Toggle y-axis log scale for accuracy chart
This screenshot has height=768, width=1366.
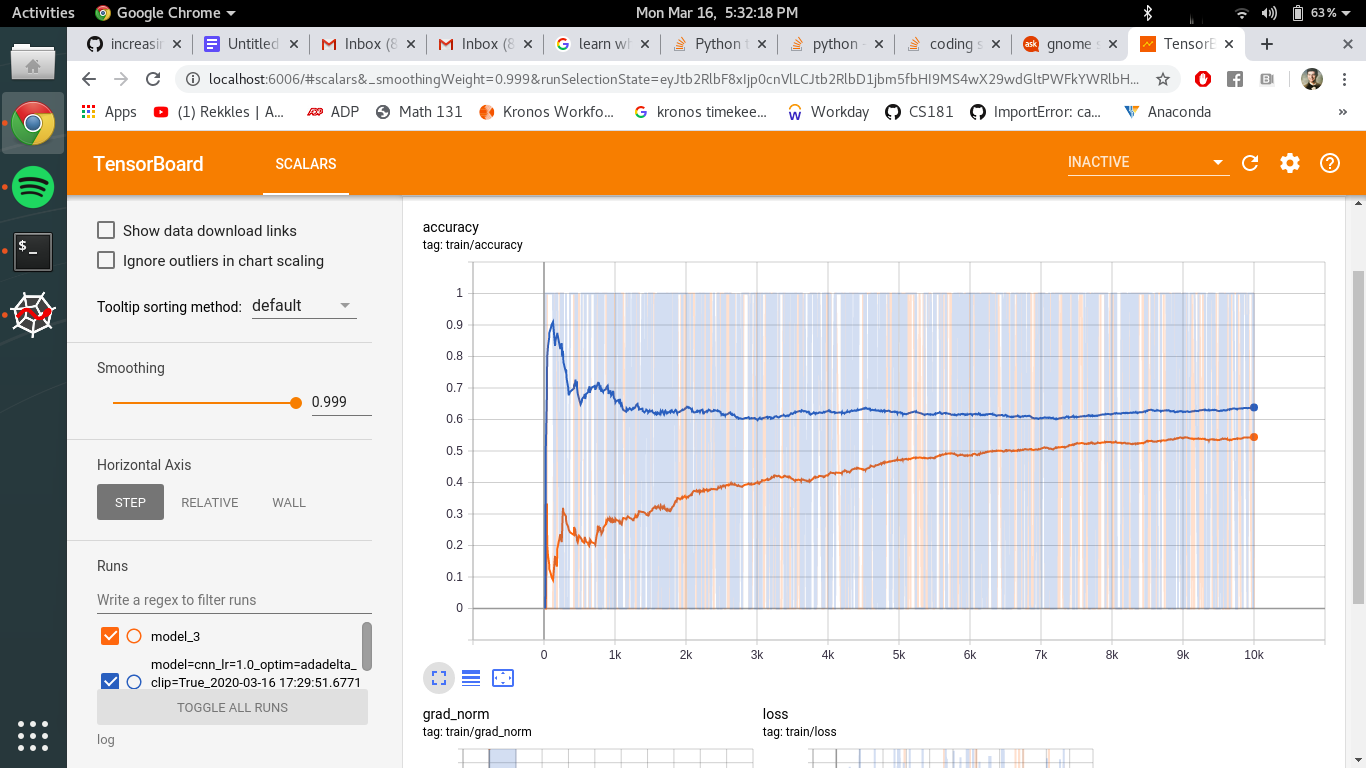[x=471, y=678]
